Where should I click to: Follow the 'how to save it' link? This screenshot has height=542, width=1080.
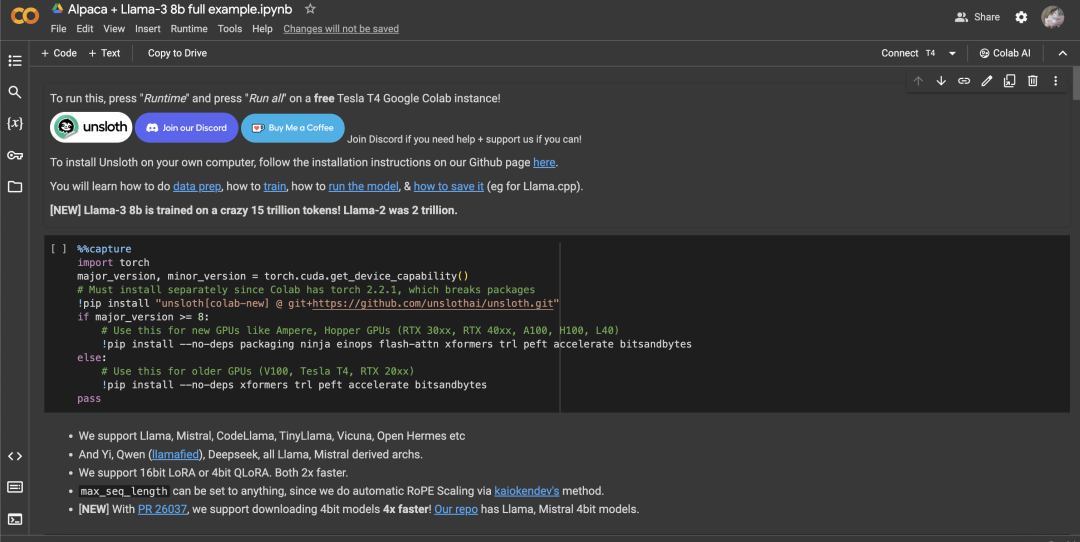448,187
